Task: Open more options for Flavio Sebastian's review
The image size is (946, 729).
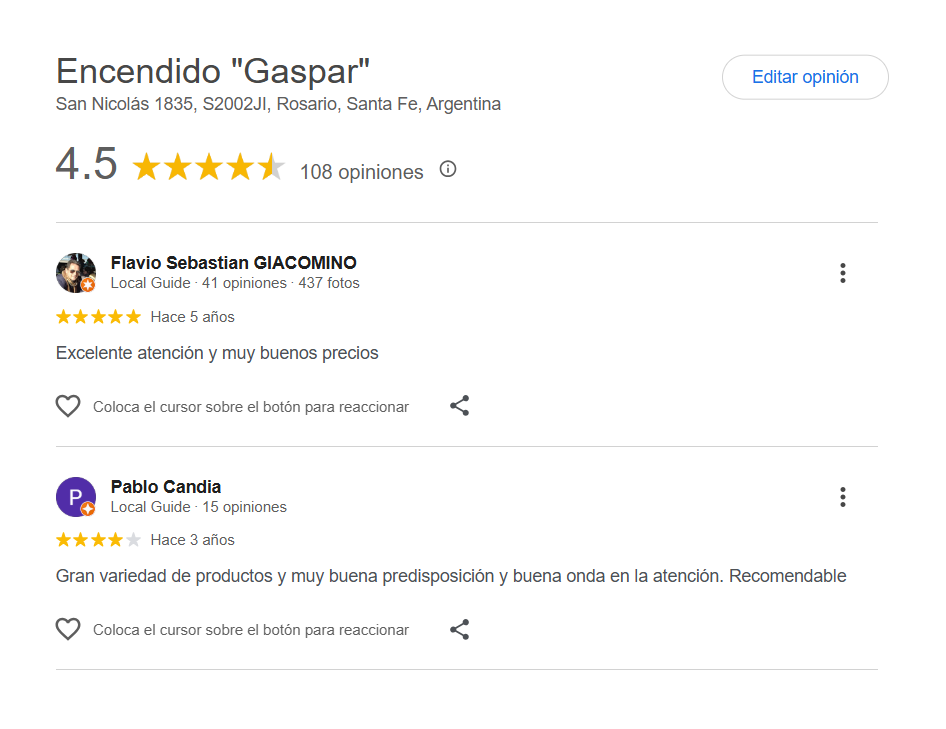Action: pyautogui.click(x=843, y=273)
